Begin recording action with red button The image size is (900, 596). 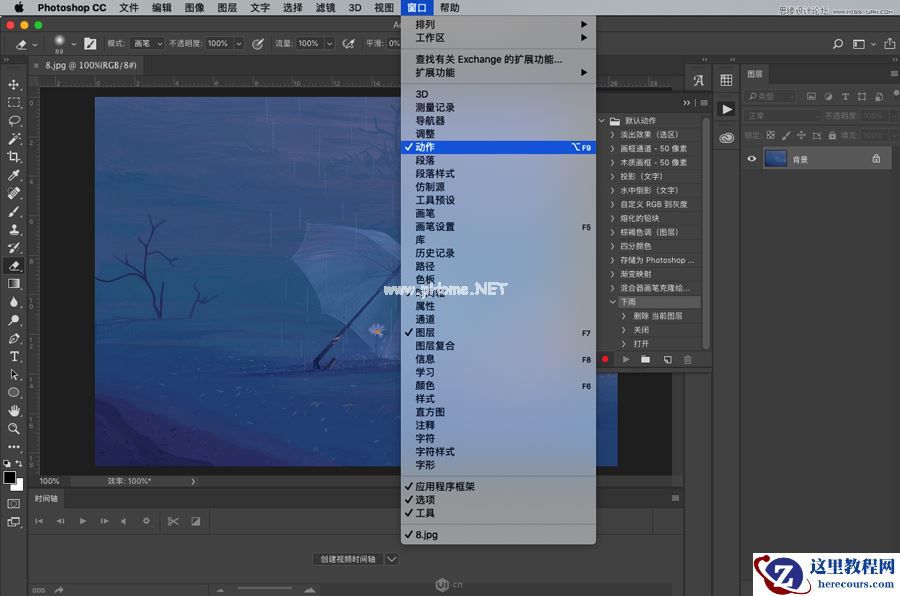click(605, 359)
